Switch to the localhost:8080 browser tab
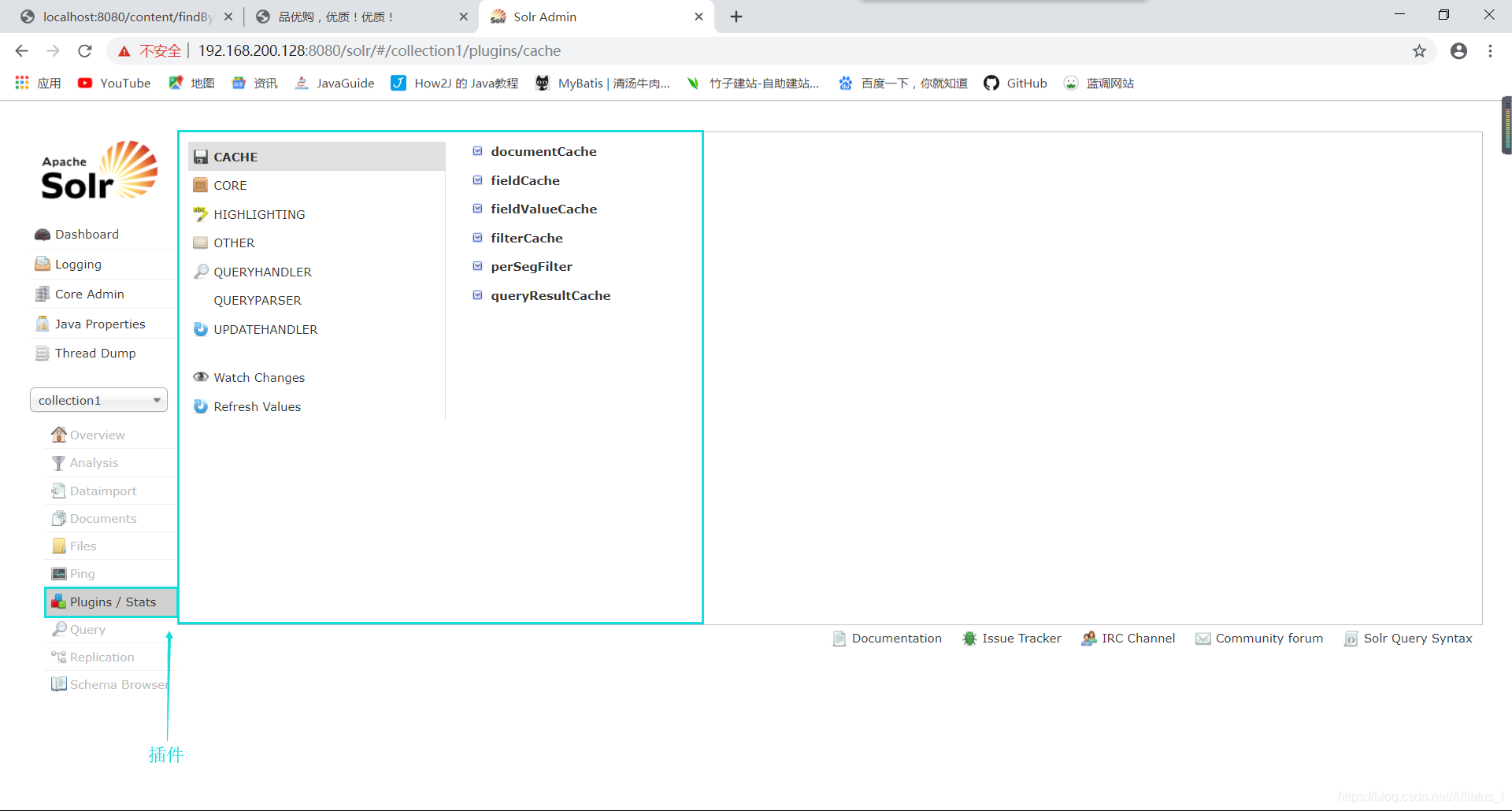This screenshot has height=811, width=1512. (127, 17)
